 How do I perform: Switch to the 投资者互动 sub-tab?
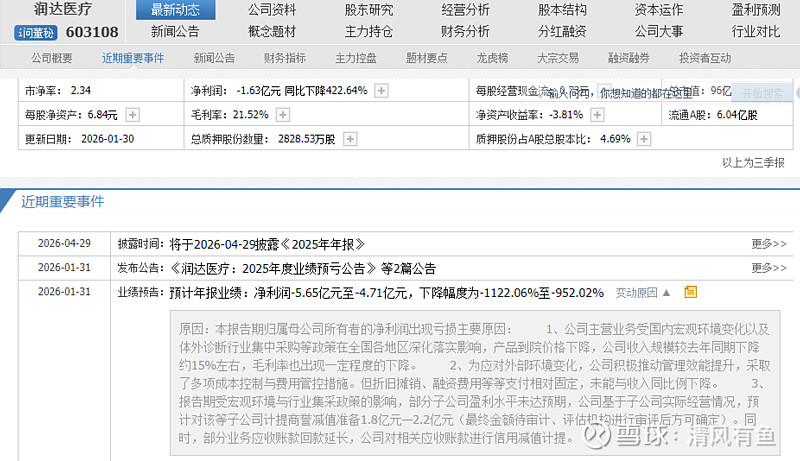coord(705,58)
